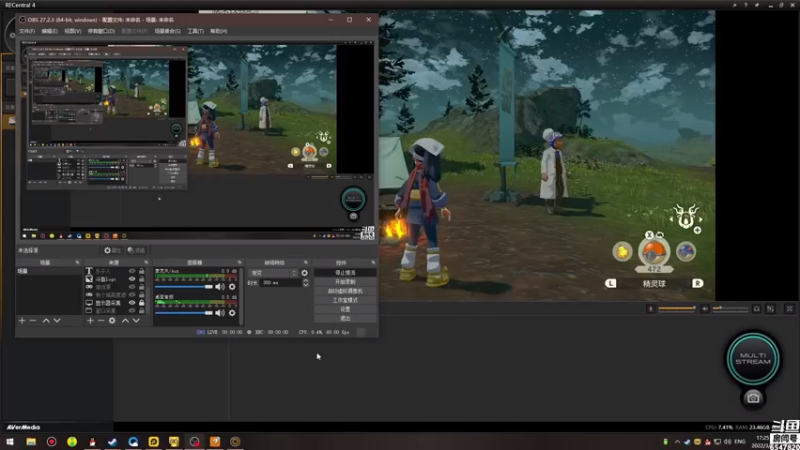Click RECentral Multi Stream button
This screenshot has height=450, width=800.
coord(753,359)
